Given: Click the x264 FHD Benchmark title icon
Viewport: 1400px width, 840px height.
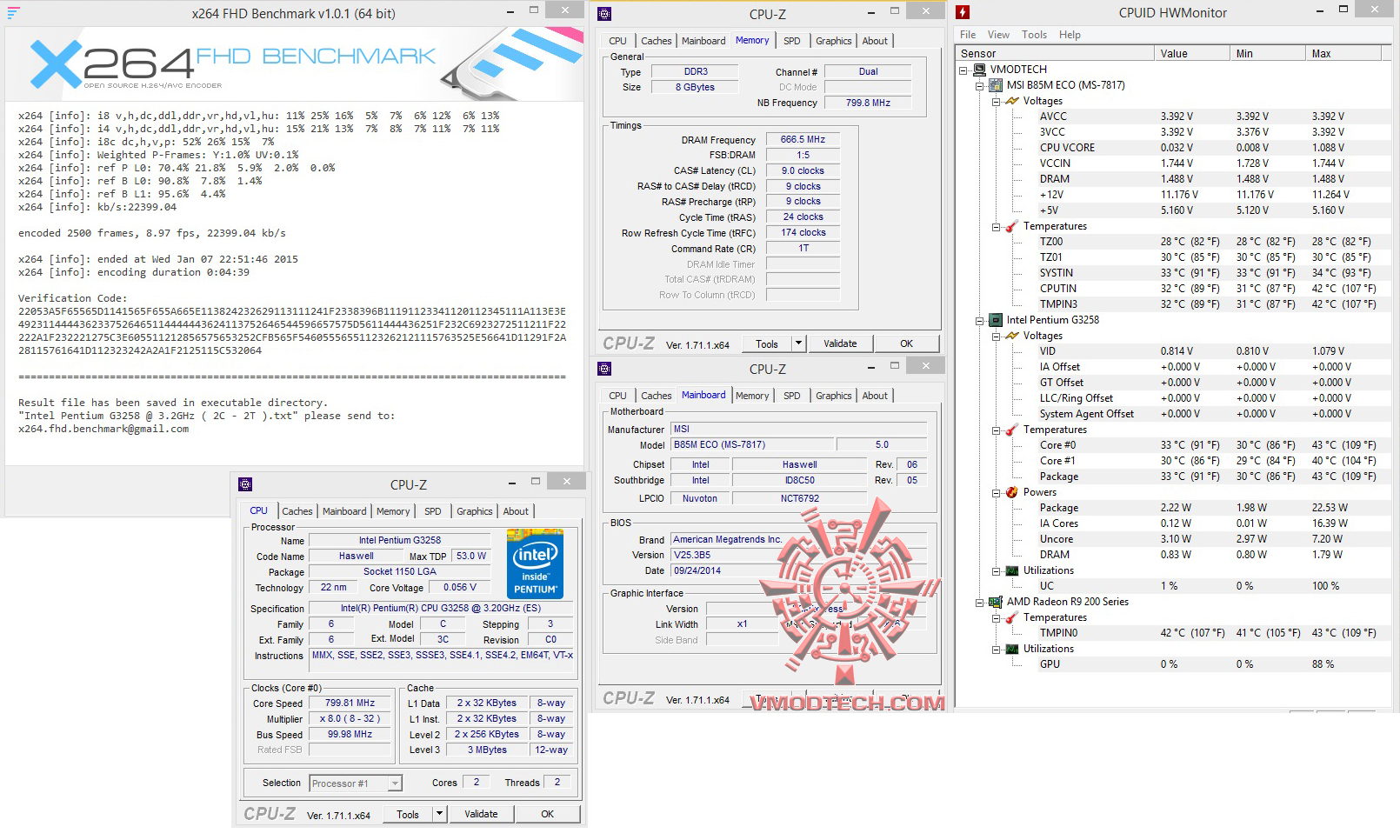Looking at the screenshot, I should 12,12.
